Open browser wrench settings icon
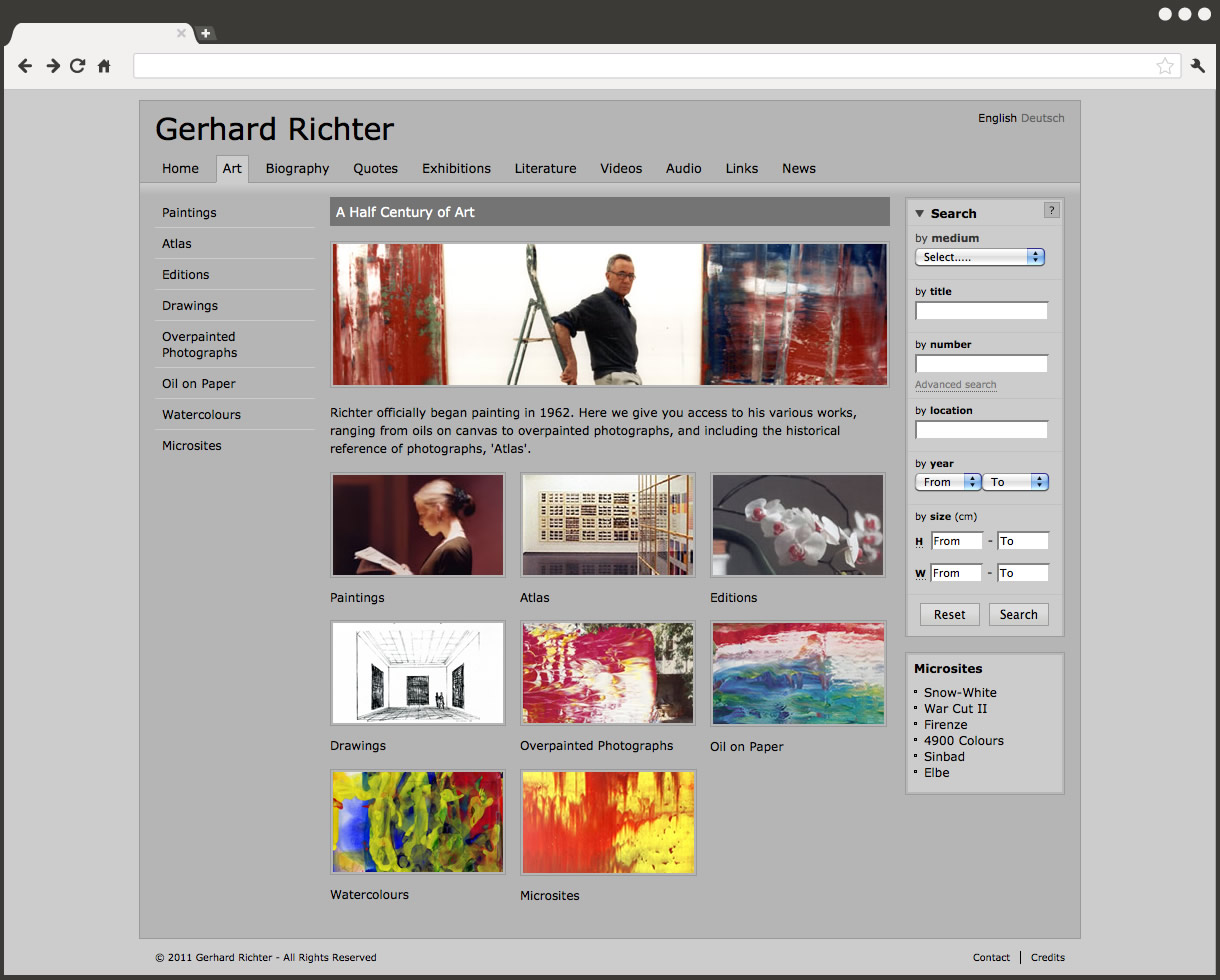 [1198, 66]
